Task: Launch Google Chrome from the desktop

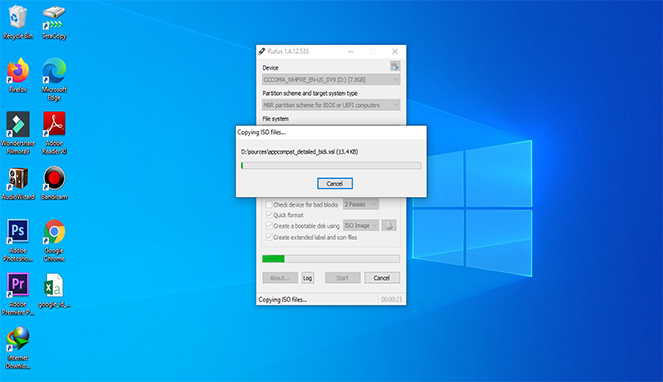Action: (x=54, y=240)
